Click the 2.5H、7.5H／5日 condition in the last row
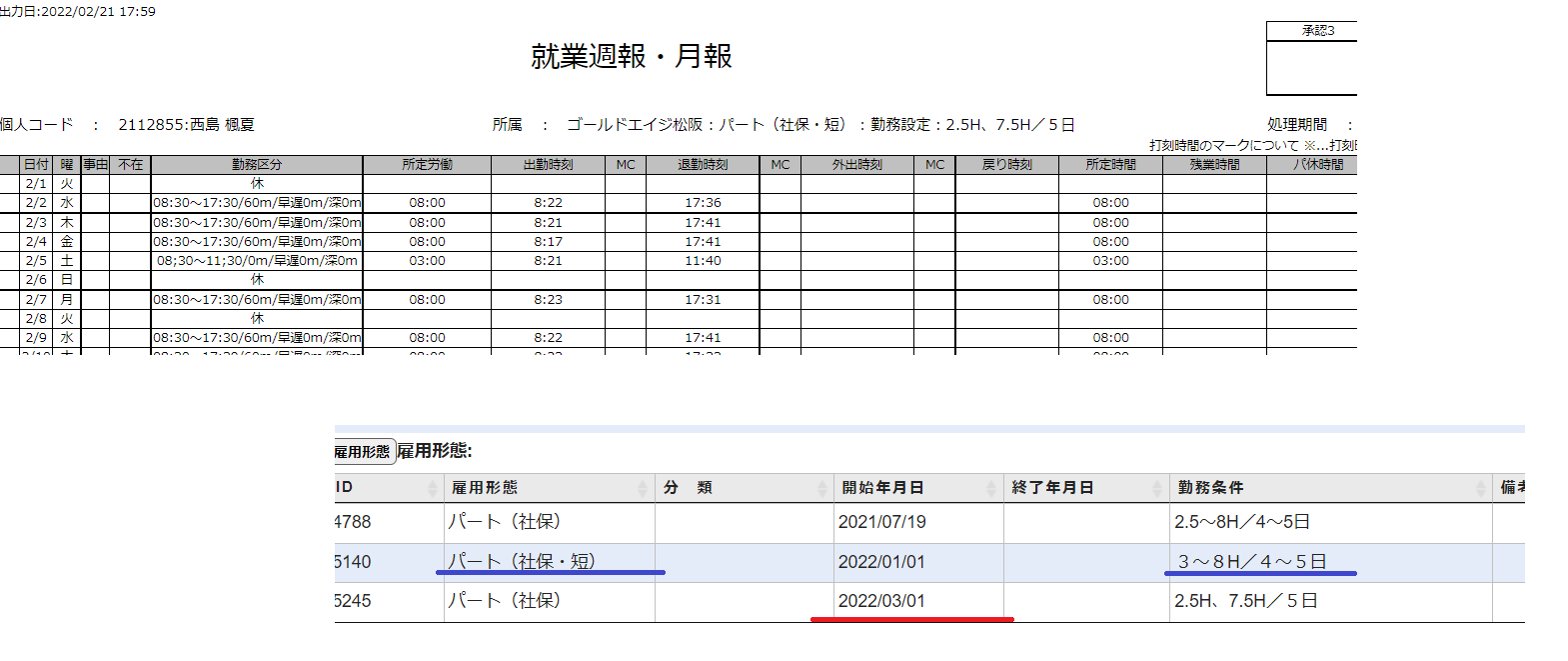Screen dimensions: 1568x661 point(1246,601)
